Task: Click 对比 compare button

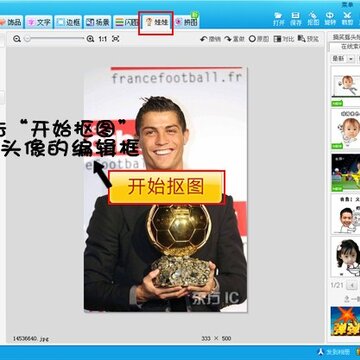Action: click(x=284, y=39)
